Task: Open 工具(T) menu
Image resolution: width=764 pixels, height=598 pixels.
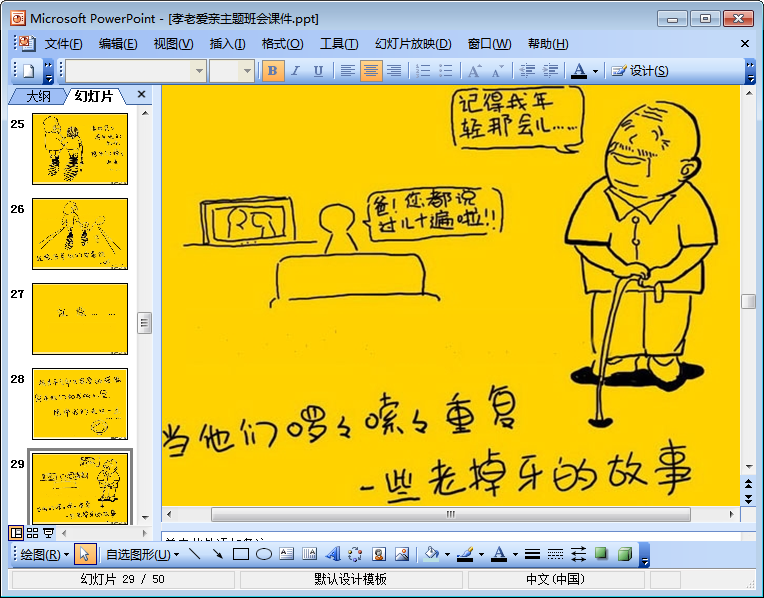Action: (339, 44)
